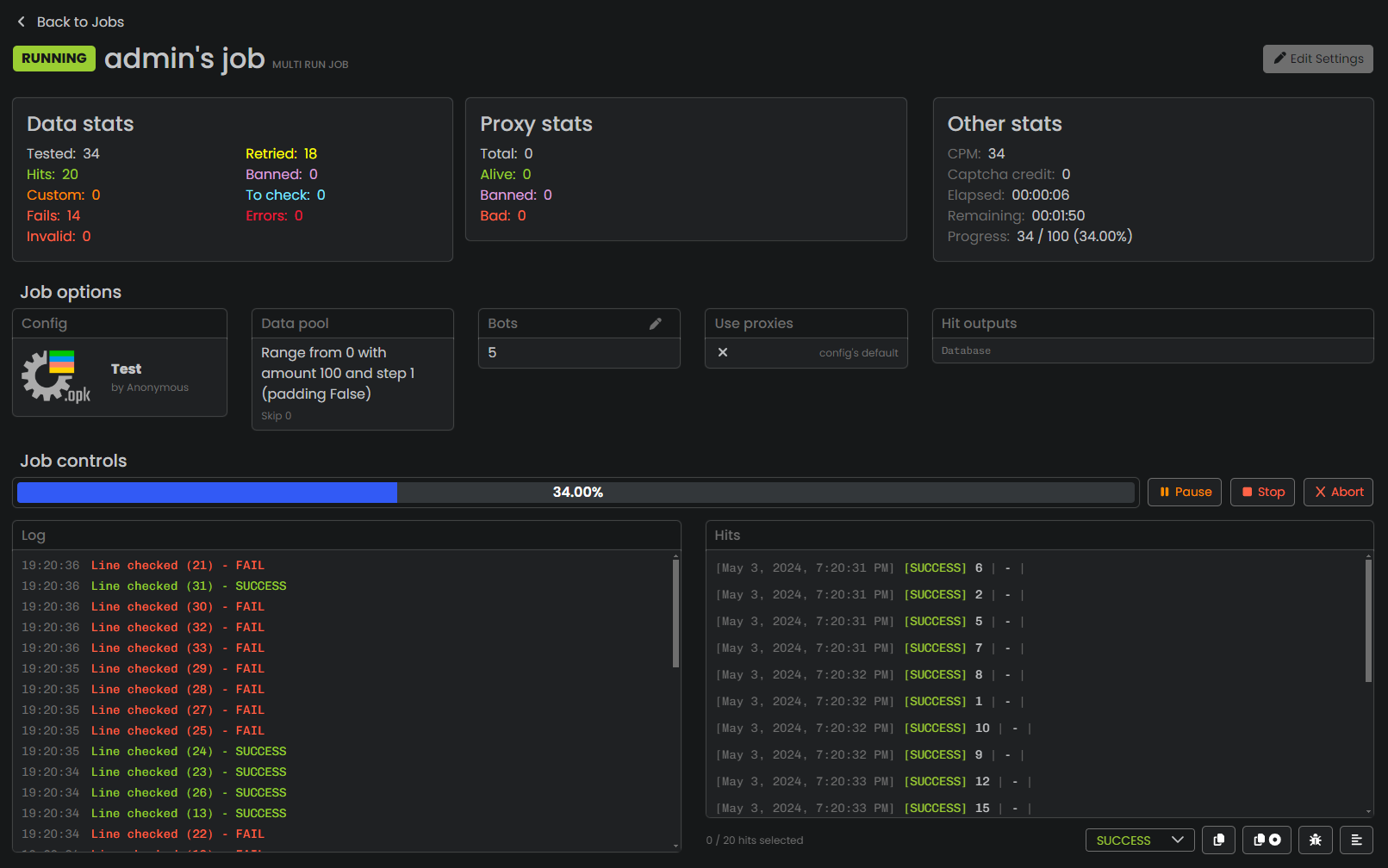This screenshot has height=868, width=1388.
Task: Select the hit with data 10
Action: click(874, 728)
